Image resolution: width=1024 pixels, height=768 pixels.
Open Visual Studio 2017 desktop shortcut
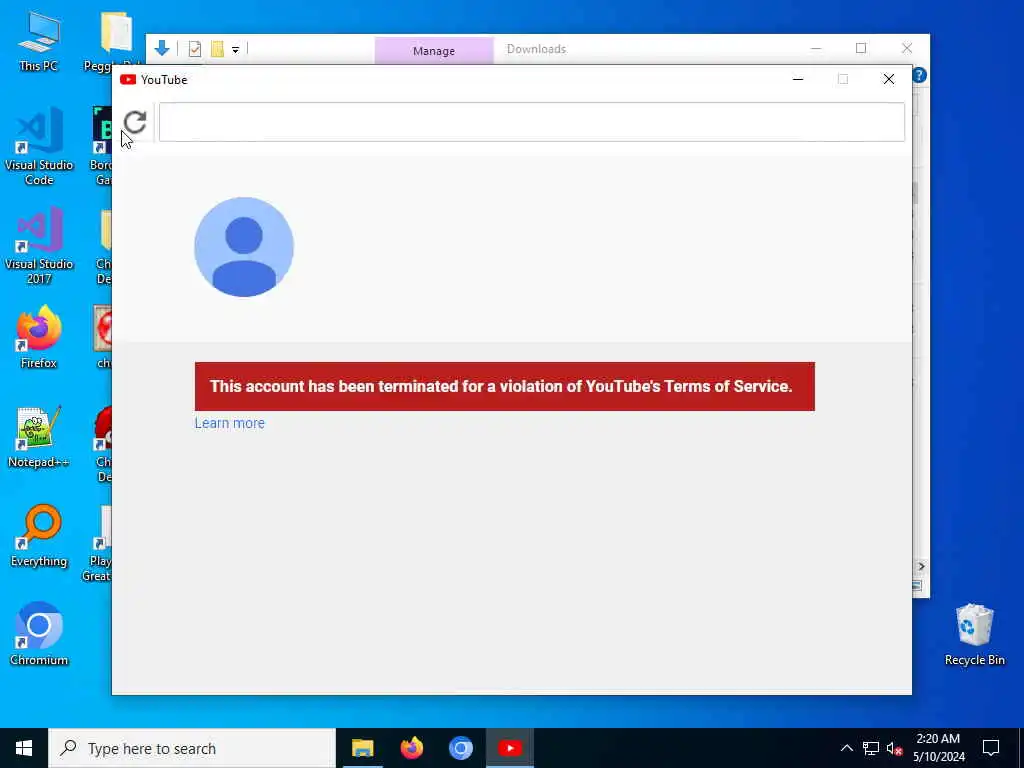pyautogui.click(x=39, y=246)
